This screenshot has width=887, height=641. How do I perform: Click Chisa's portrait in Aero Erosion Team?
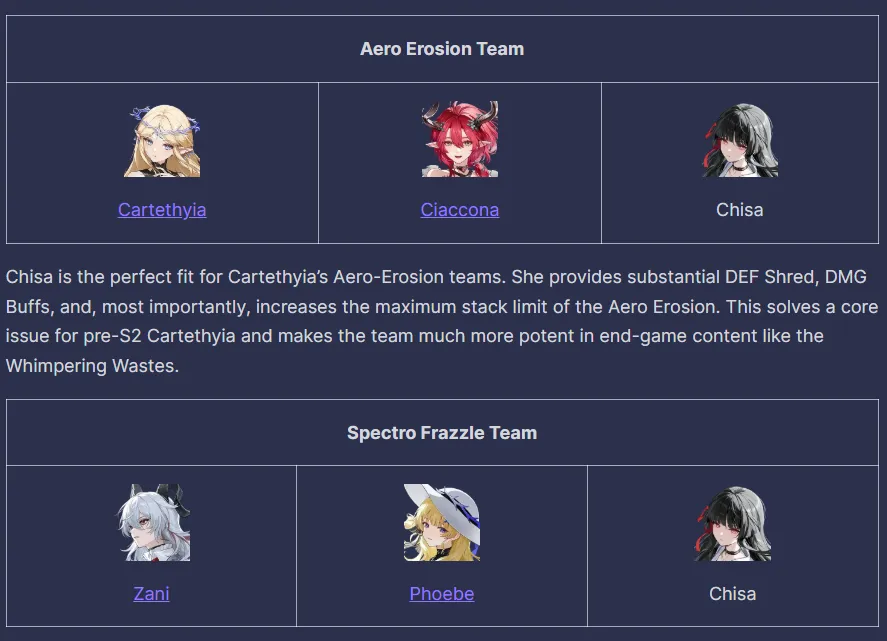pyautogui.click(x=740, y=141)
